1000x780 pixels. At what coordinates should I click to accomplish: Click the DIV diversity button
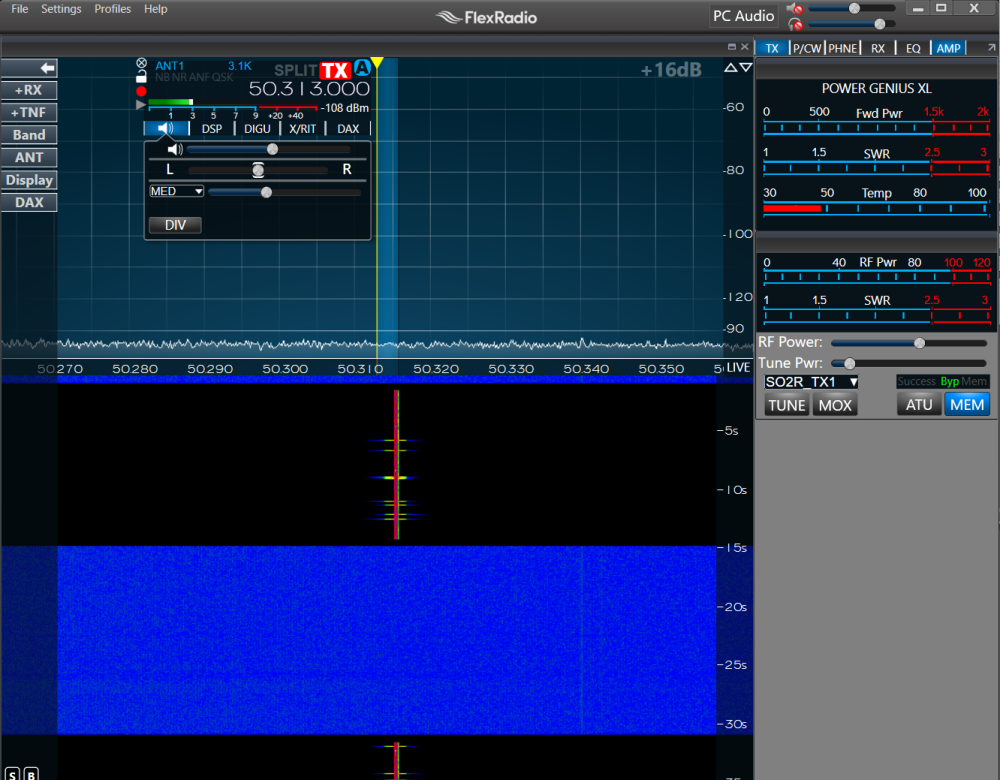point(175,225)
